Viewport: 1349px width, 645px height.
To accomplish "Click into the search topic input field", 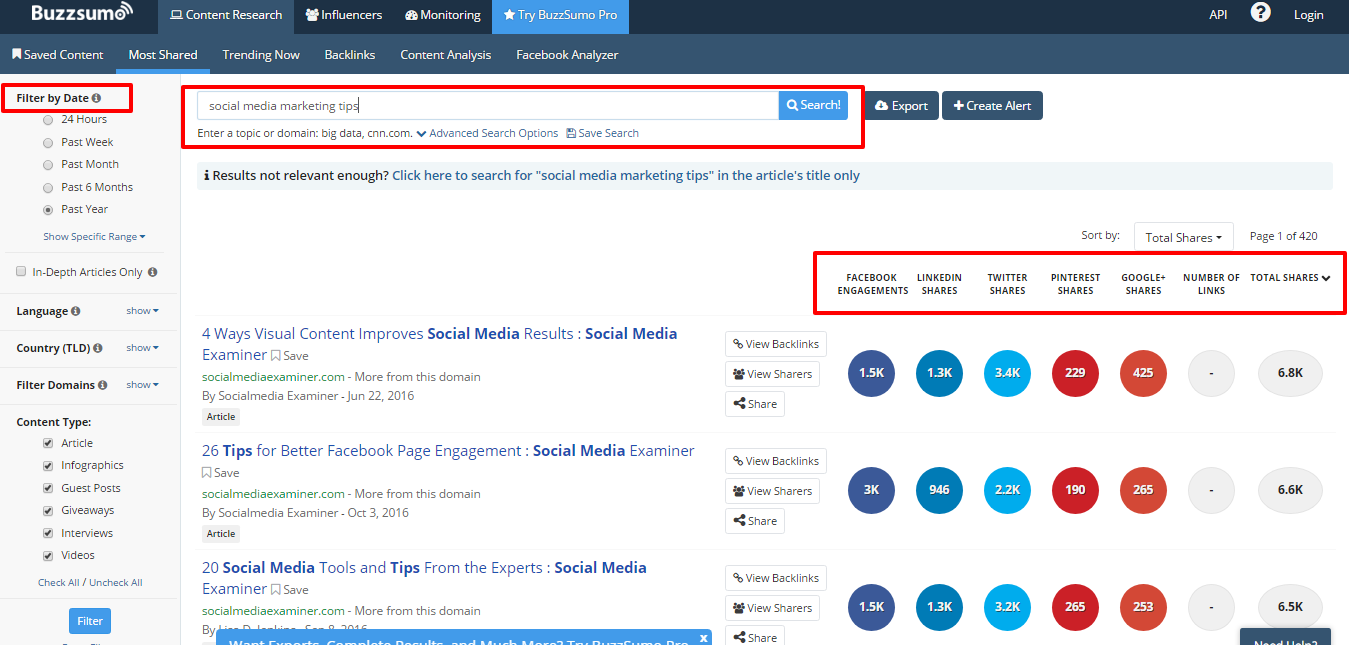I will (488, 105).
